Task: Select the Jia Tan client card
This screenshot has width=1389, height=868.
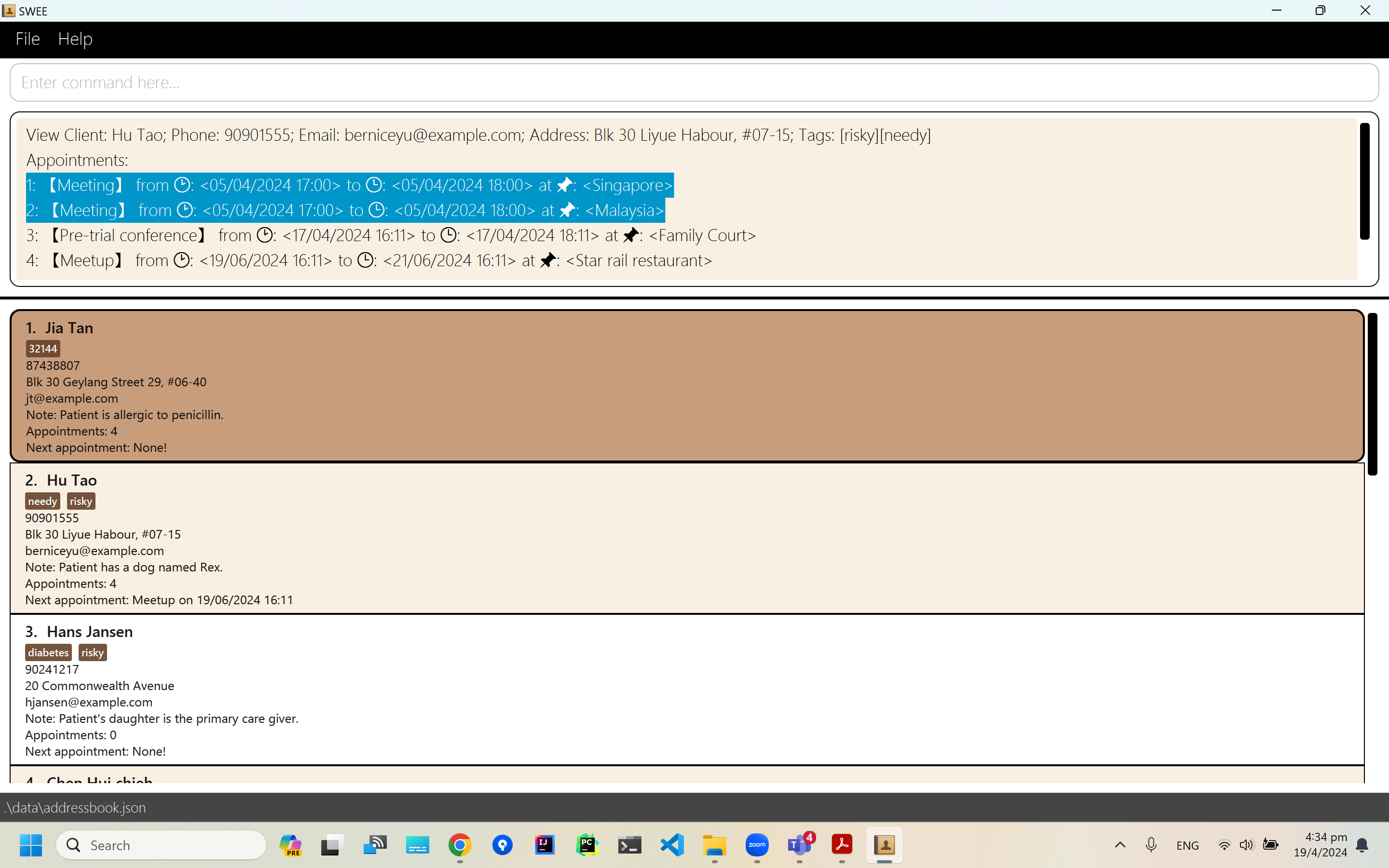Action: pyautogui.click(x=686, y=386)
